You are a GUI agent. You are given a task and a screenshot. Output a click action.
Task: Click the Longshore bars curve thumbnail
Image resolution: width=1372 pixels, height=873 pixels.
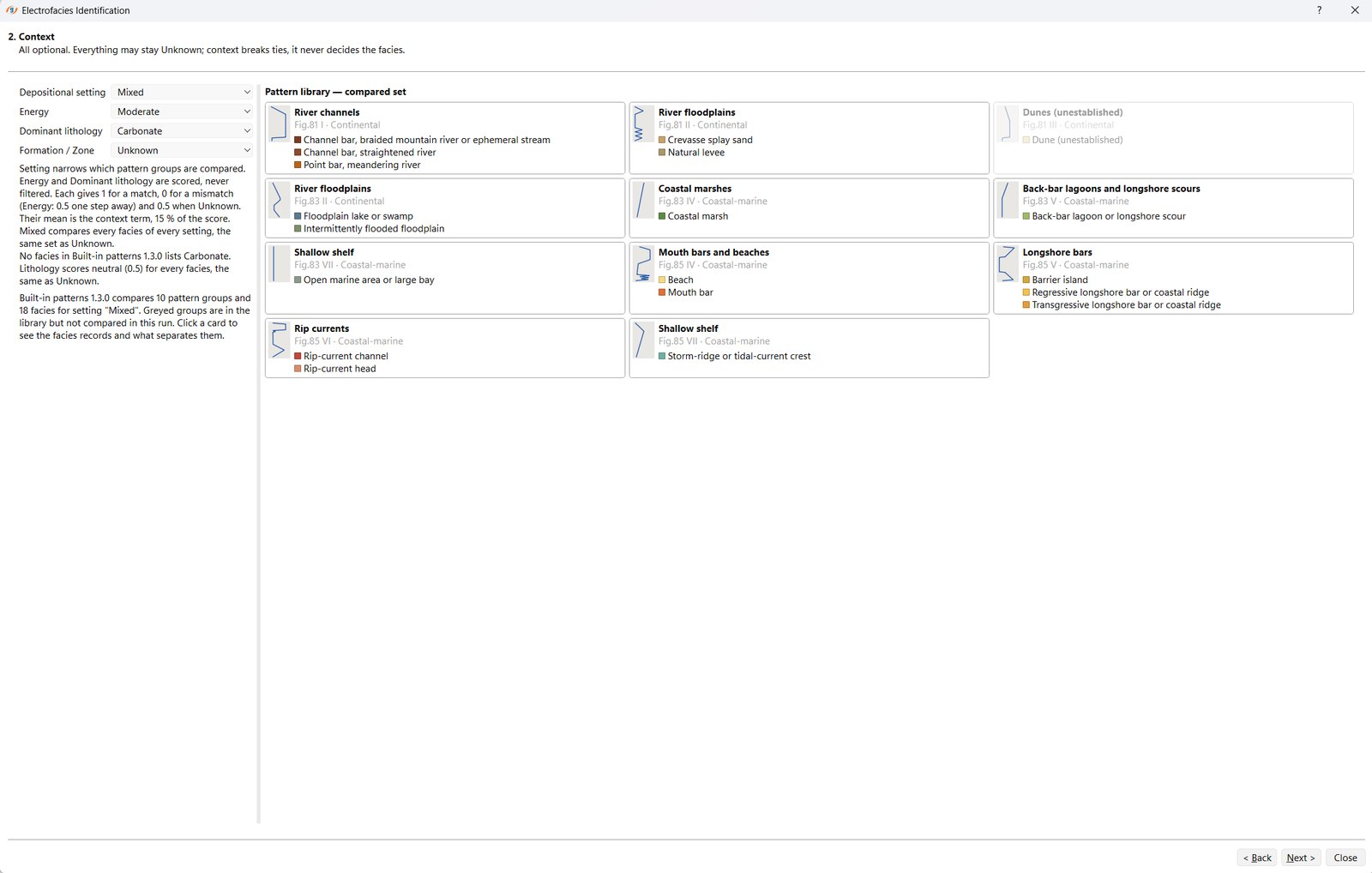coord(1008,264)
